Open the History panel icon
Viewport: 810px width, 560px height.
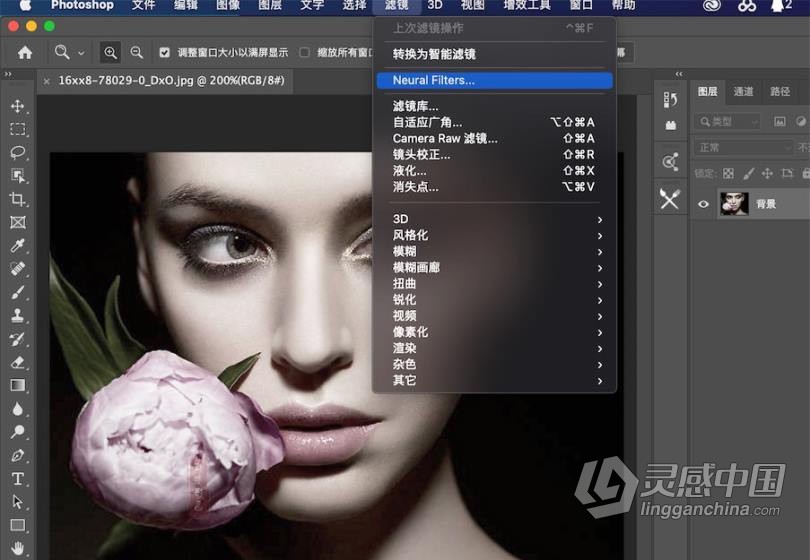click(x=671, y=99)
